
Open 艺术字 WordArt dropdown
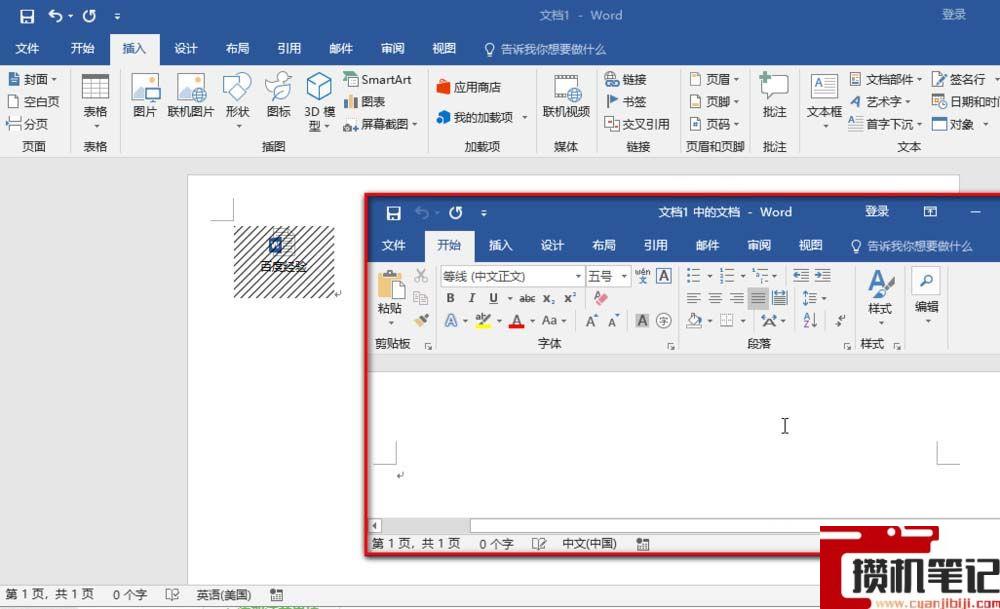(880, 102)
